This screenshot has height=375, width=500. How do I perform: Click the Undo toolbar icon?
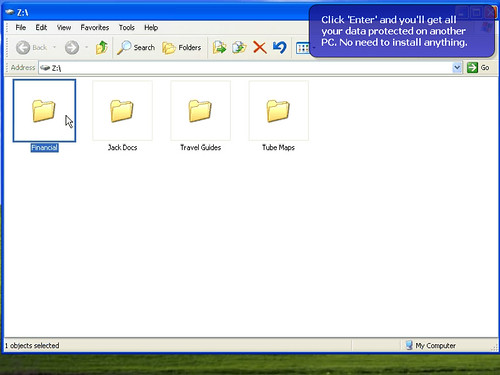(x=279, y=48)
